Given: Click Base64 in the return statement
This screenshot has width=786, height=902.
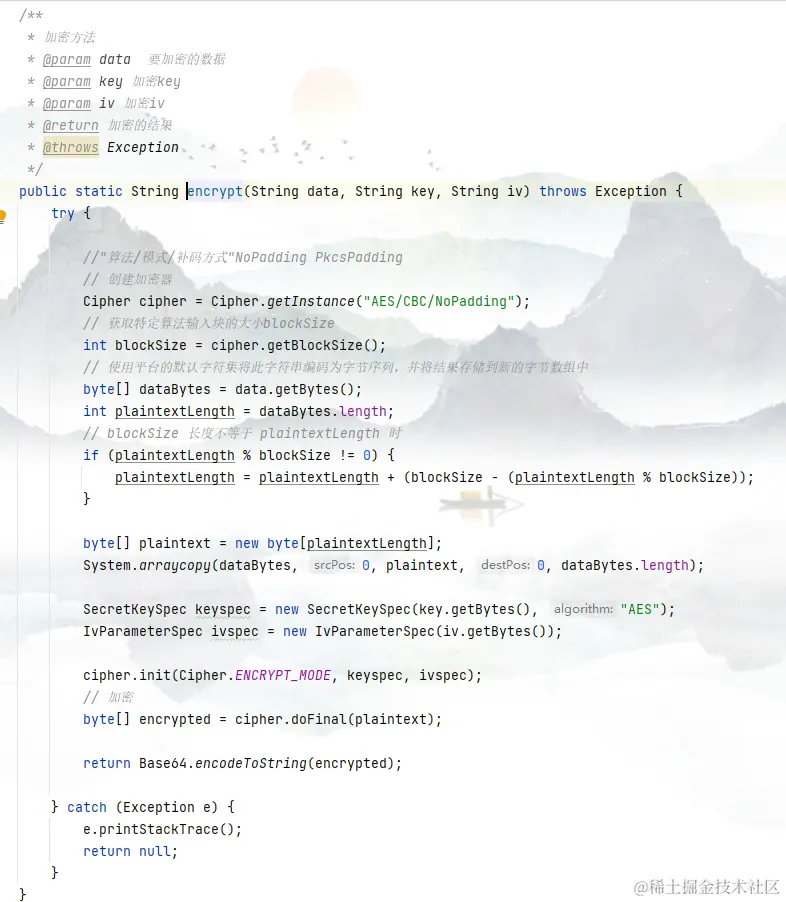Looking at the screenshot, I should 163,763.
